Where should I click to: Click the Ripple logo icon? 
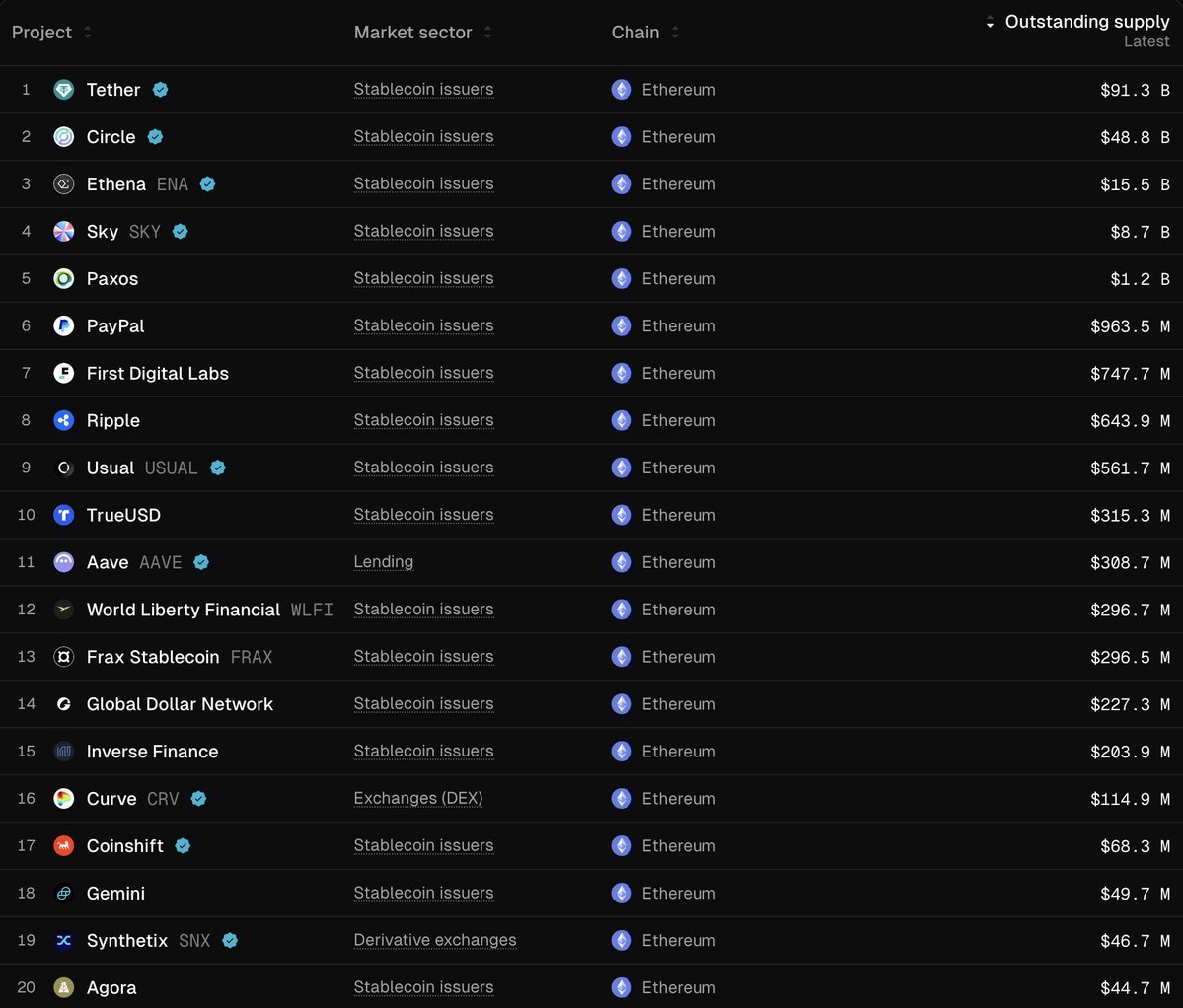(64, 421)
